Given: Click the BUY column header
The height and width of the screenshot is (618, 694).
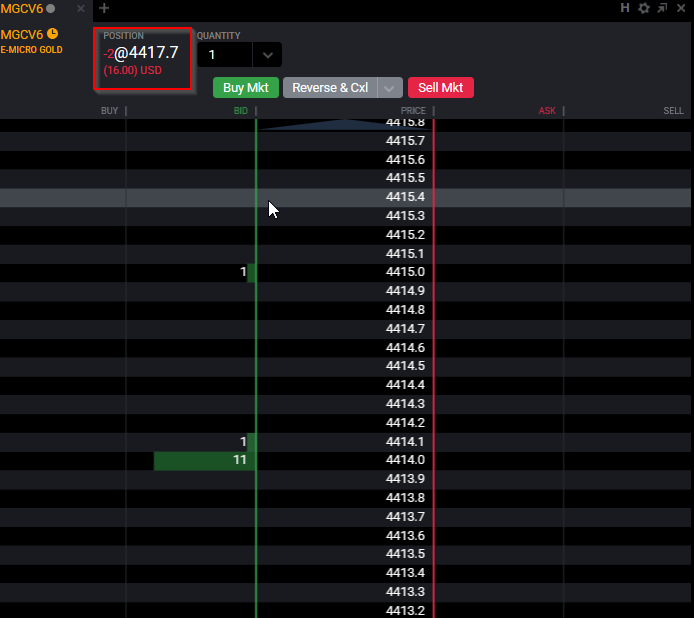Looking at the screenshot, I should [x=109, y=111].
